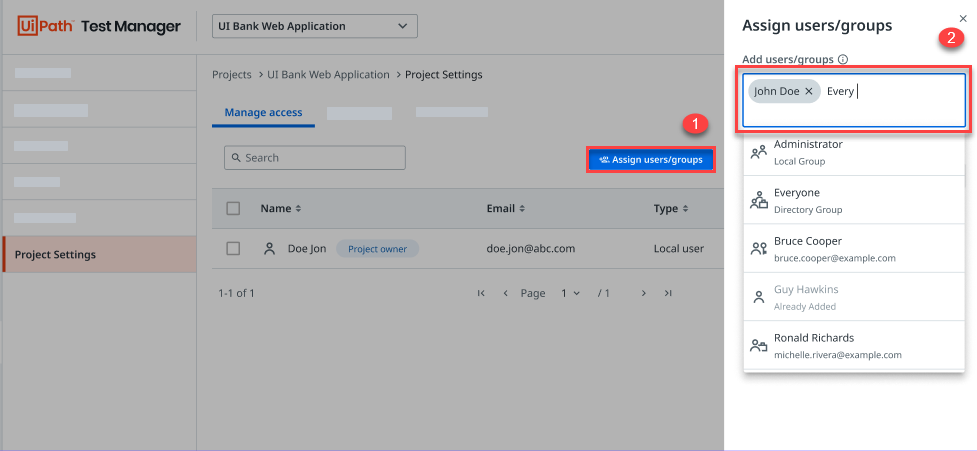Jump to the last page of results
The image size is (977, 451).
668,293
